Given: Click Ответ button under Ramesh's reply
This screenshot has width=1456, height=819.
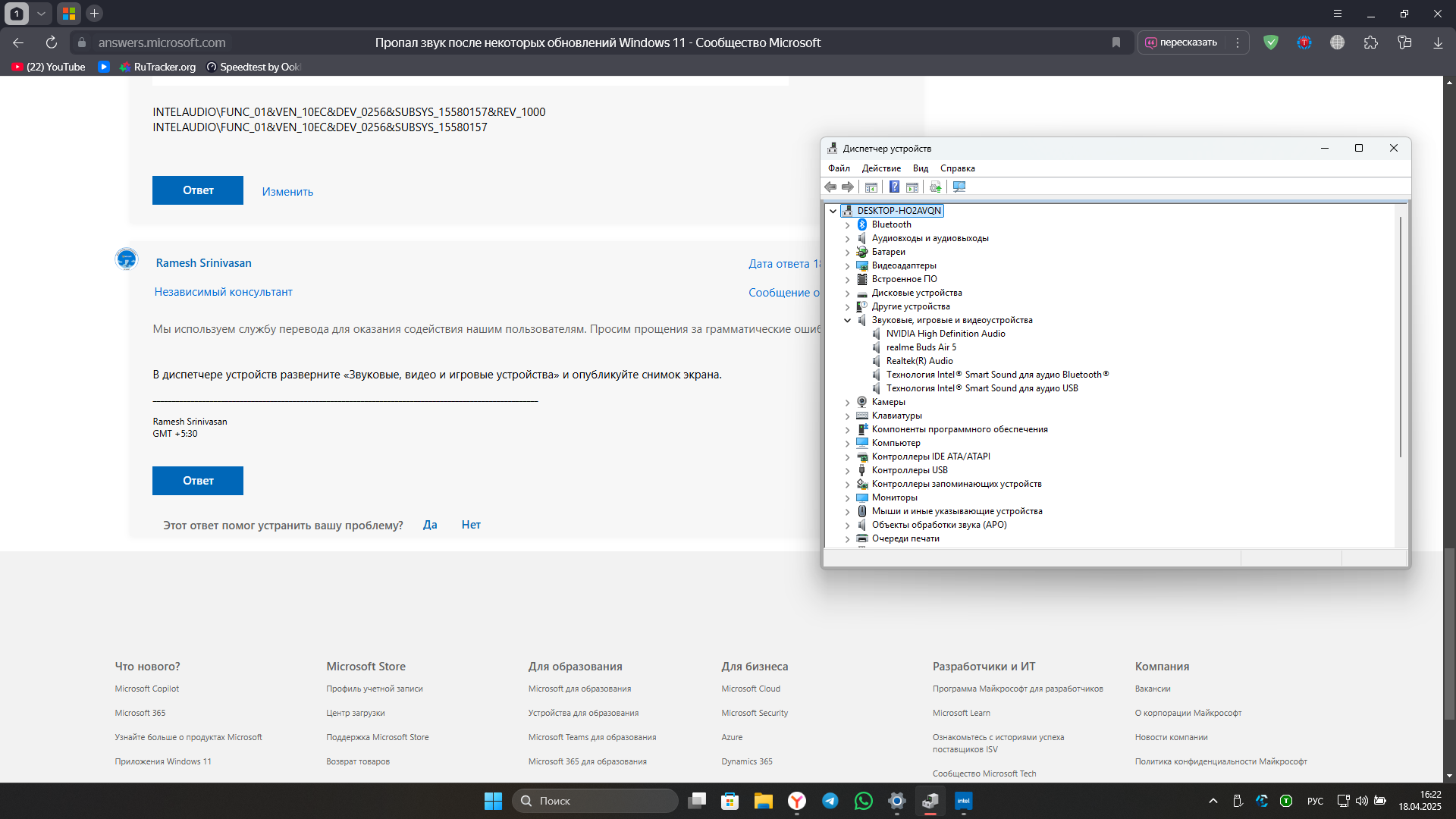Looking at the screenshot, I should pos(198,481).
